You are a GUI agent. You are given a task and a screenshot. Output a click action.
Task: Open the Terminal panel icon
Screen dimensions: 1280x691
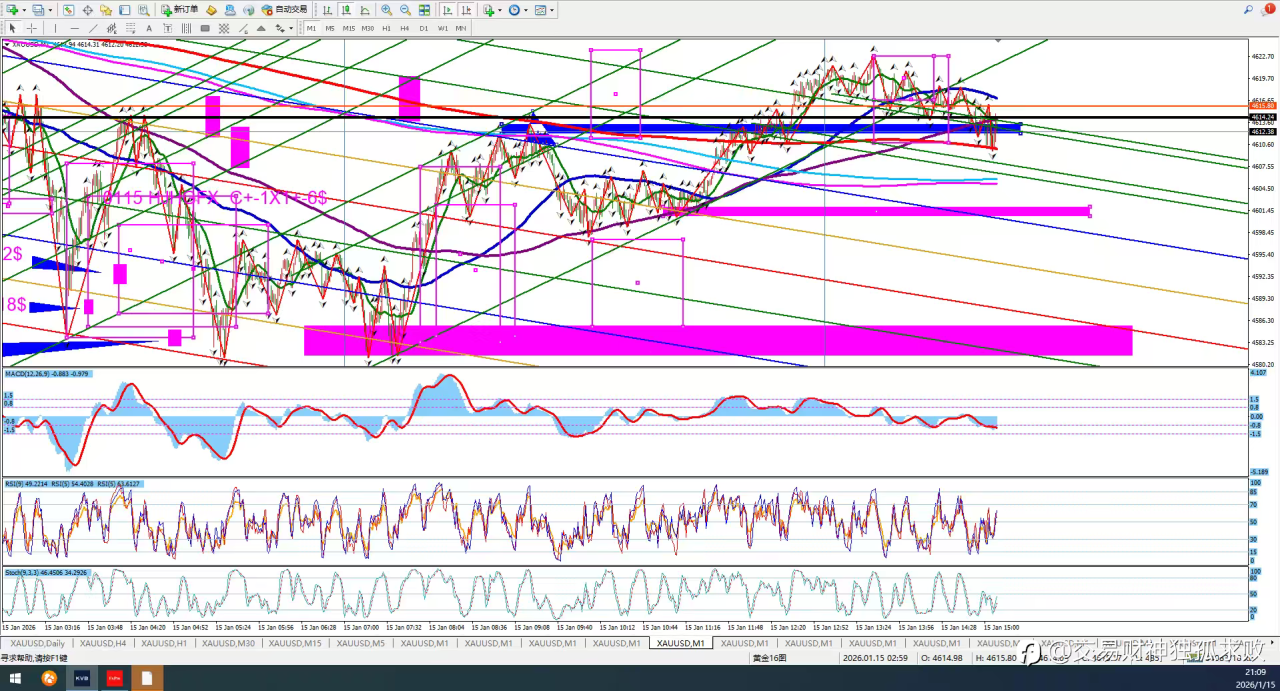[124, 10]
